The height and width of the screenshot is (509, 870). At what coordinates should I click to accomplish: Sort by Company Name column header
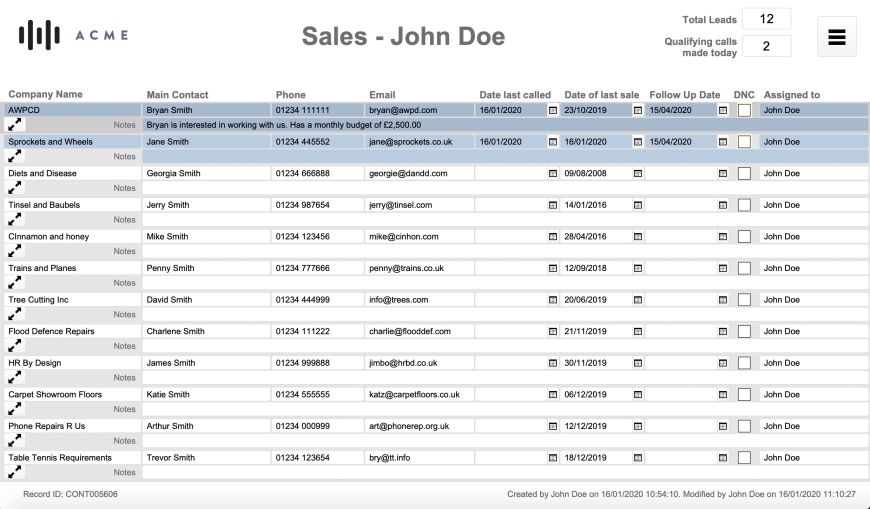coord(45,94)
